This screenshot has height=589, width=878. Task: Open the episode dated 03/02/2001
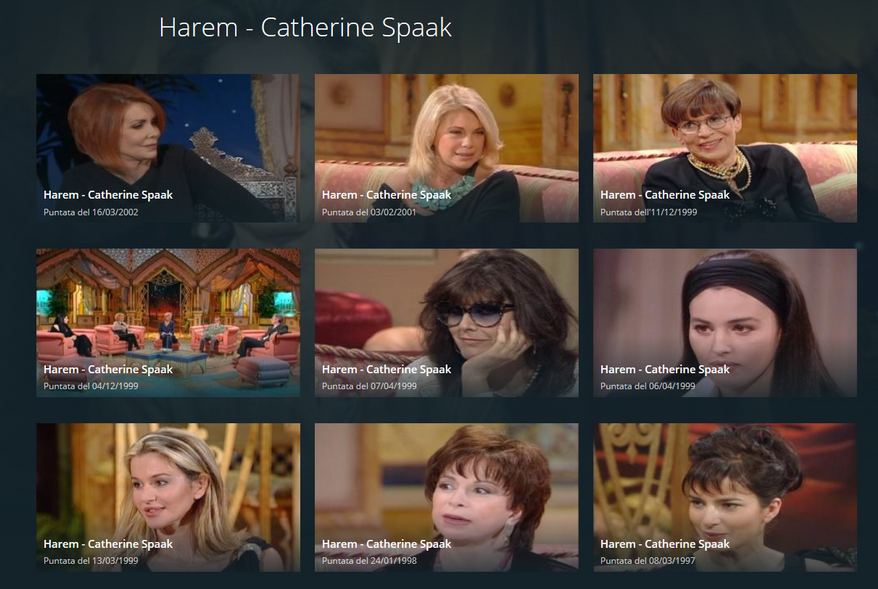(446, 148)
